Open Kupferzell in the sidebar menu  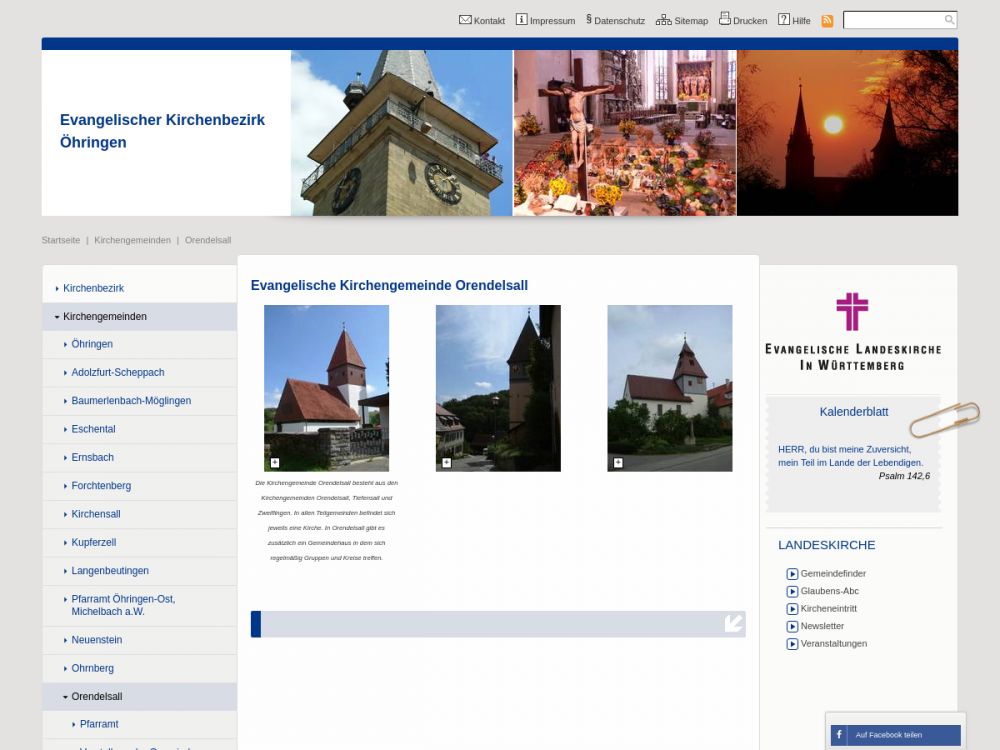[93, 542]
